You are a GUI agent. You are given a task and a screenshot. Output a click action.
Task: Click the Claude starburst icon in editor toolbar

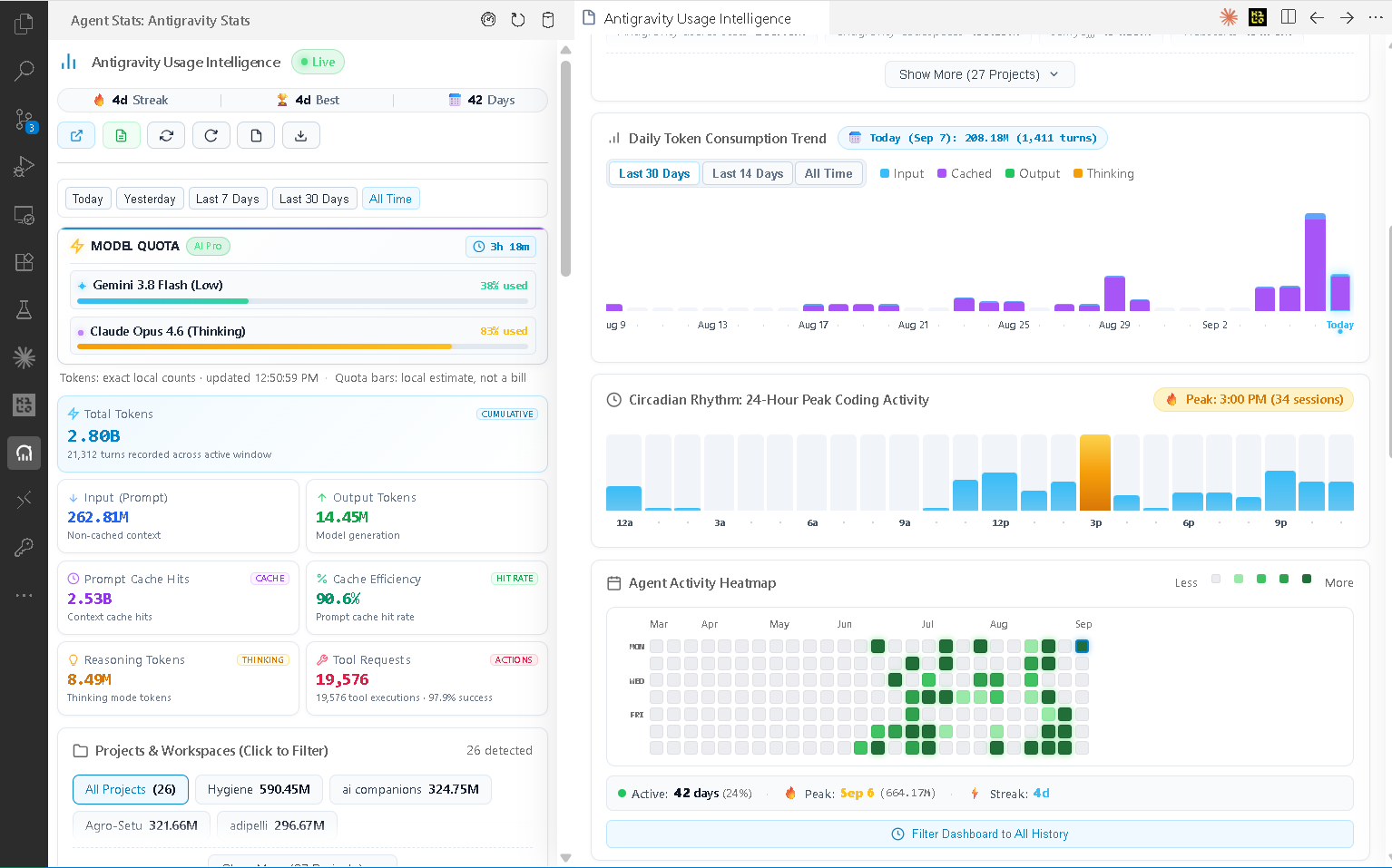[1229, 17]
